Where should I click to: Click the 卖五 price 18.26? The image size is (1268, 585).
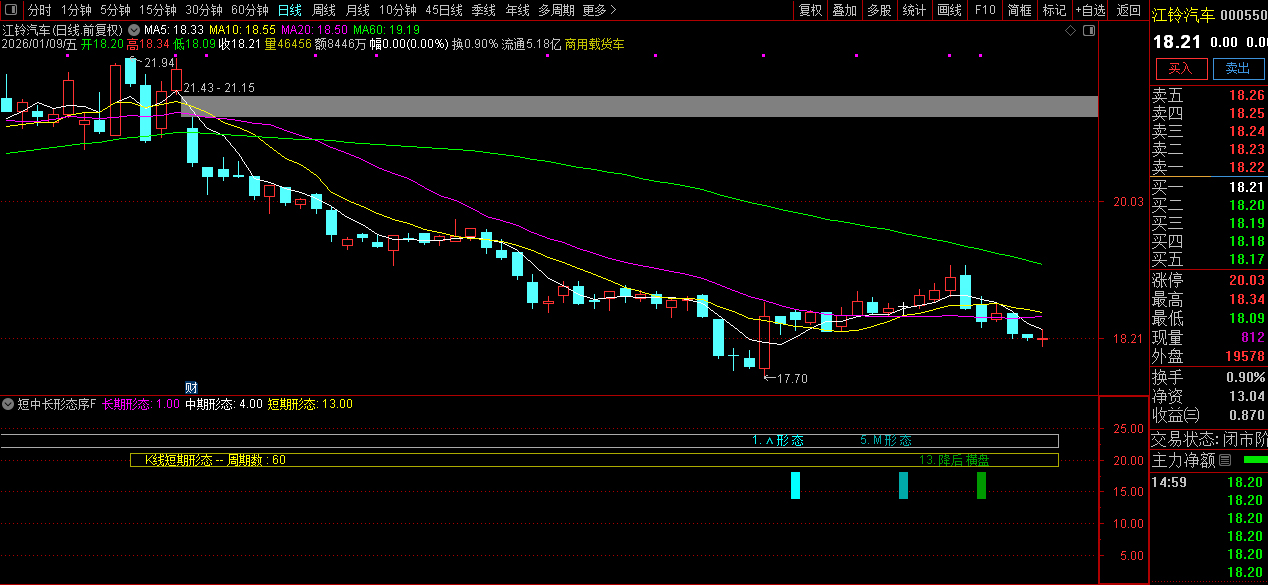pyautogui.click(x=1246, y=95)
